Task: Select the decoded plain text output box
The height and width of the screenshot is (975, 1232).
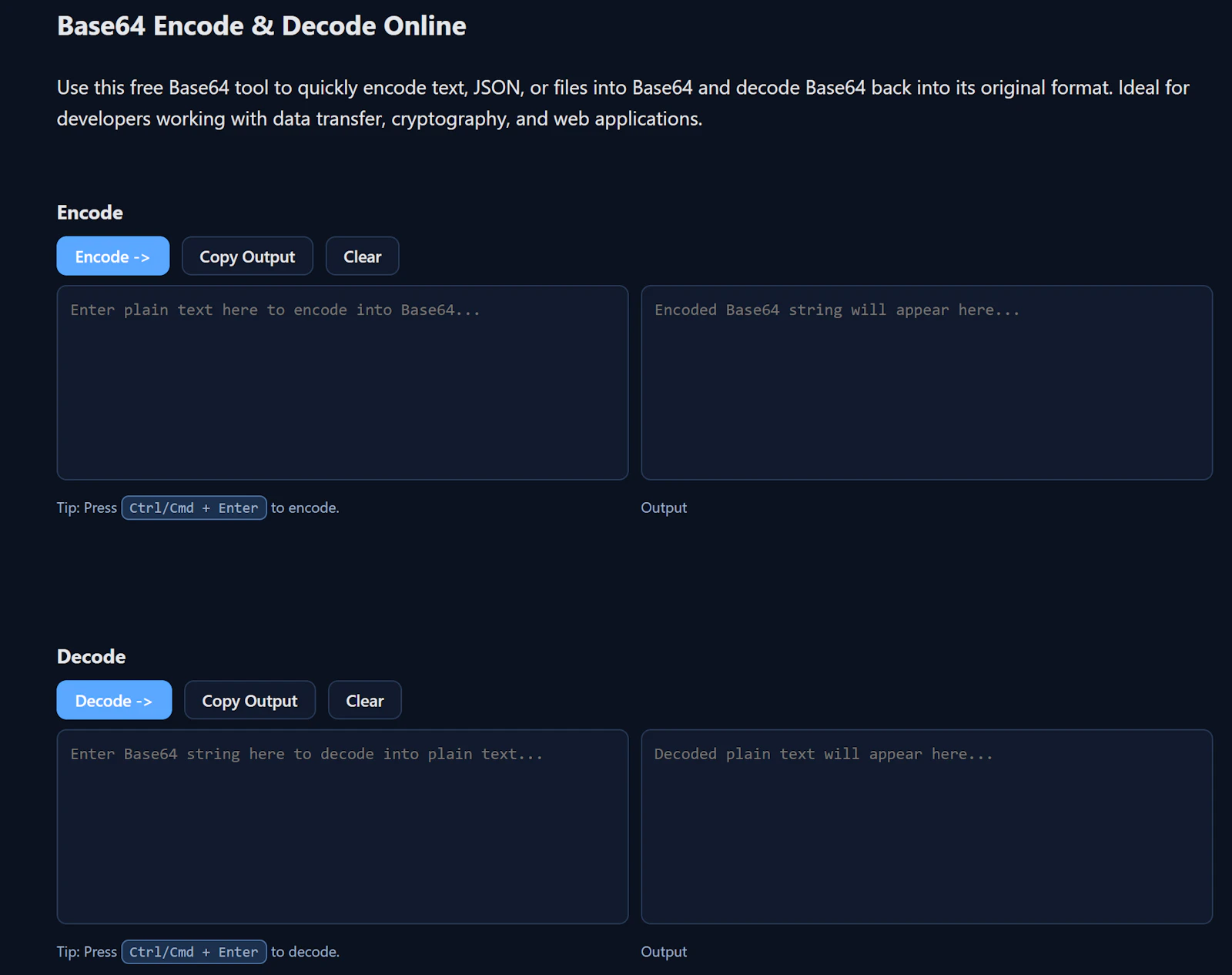Action: click(x=927, y=827)
